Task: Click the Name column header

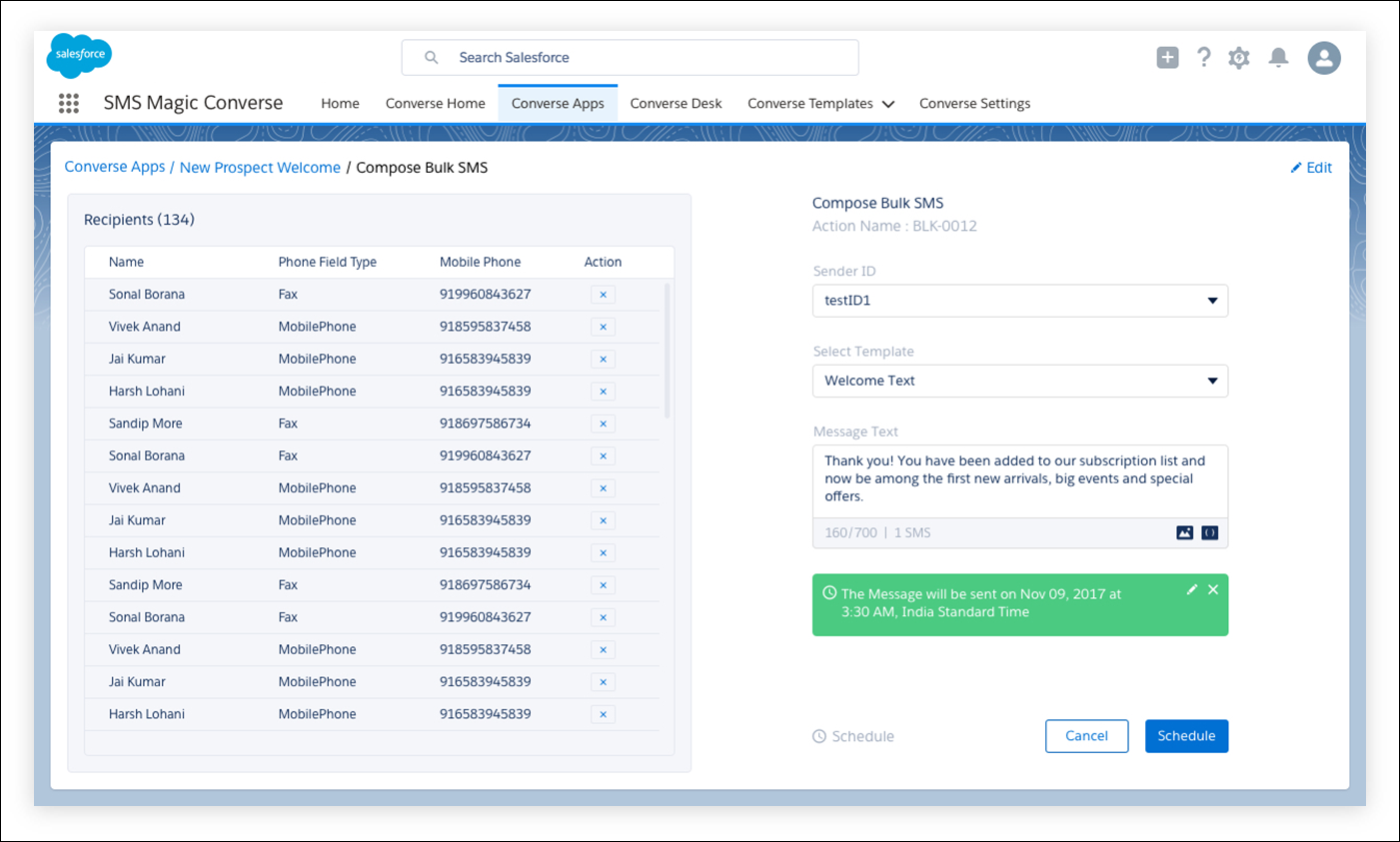Action: tap(126, 262)
